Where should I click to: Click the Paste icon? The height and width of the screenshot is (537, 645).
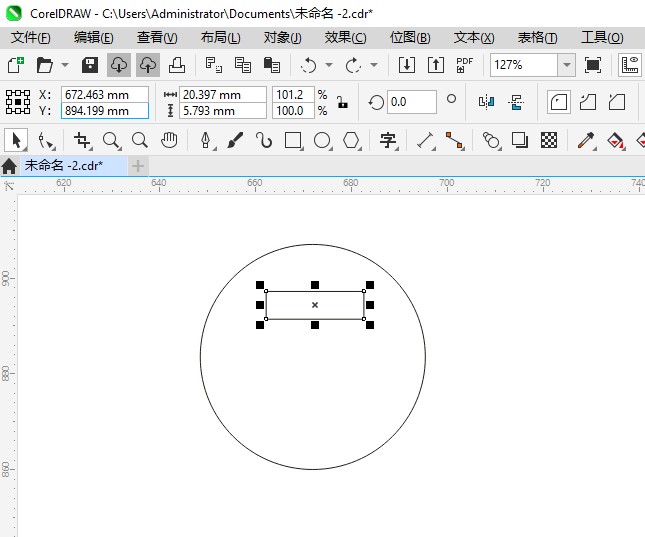[x=271, y=65]
